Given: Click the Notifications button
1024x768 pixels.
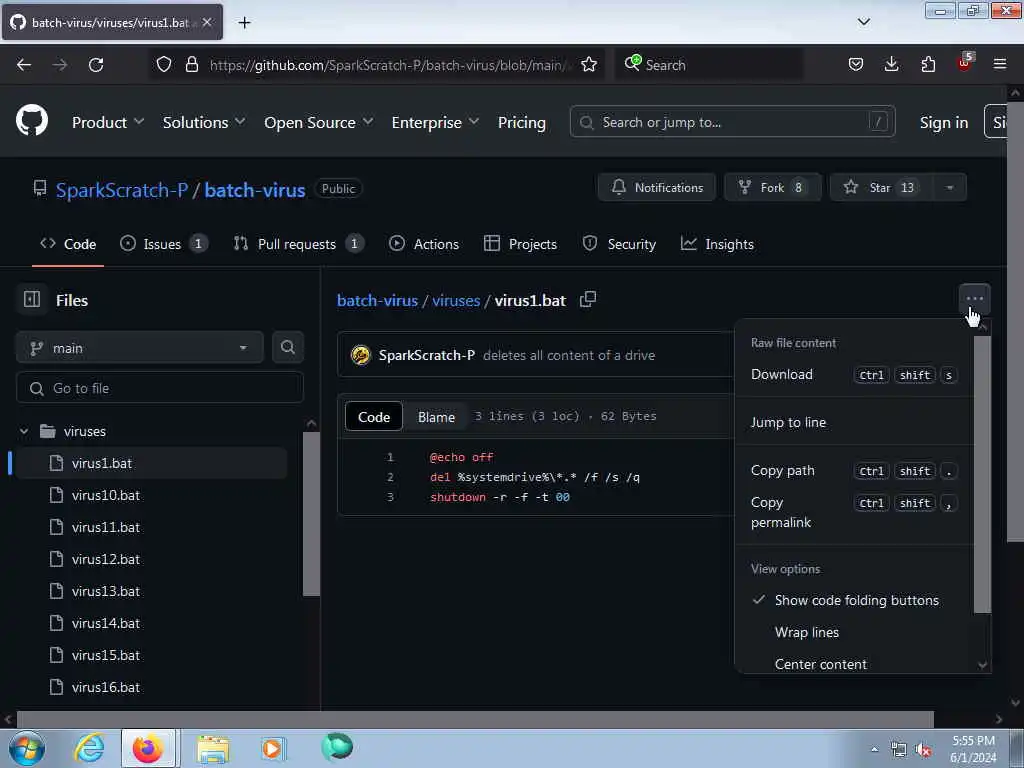Looking at the screenshot, I should (656, 187).
